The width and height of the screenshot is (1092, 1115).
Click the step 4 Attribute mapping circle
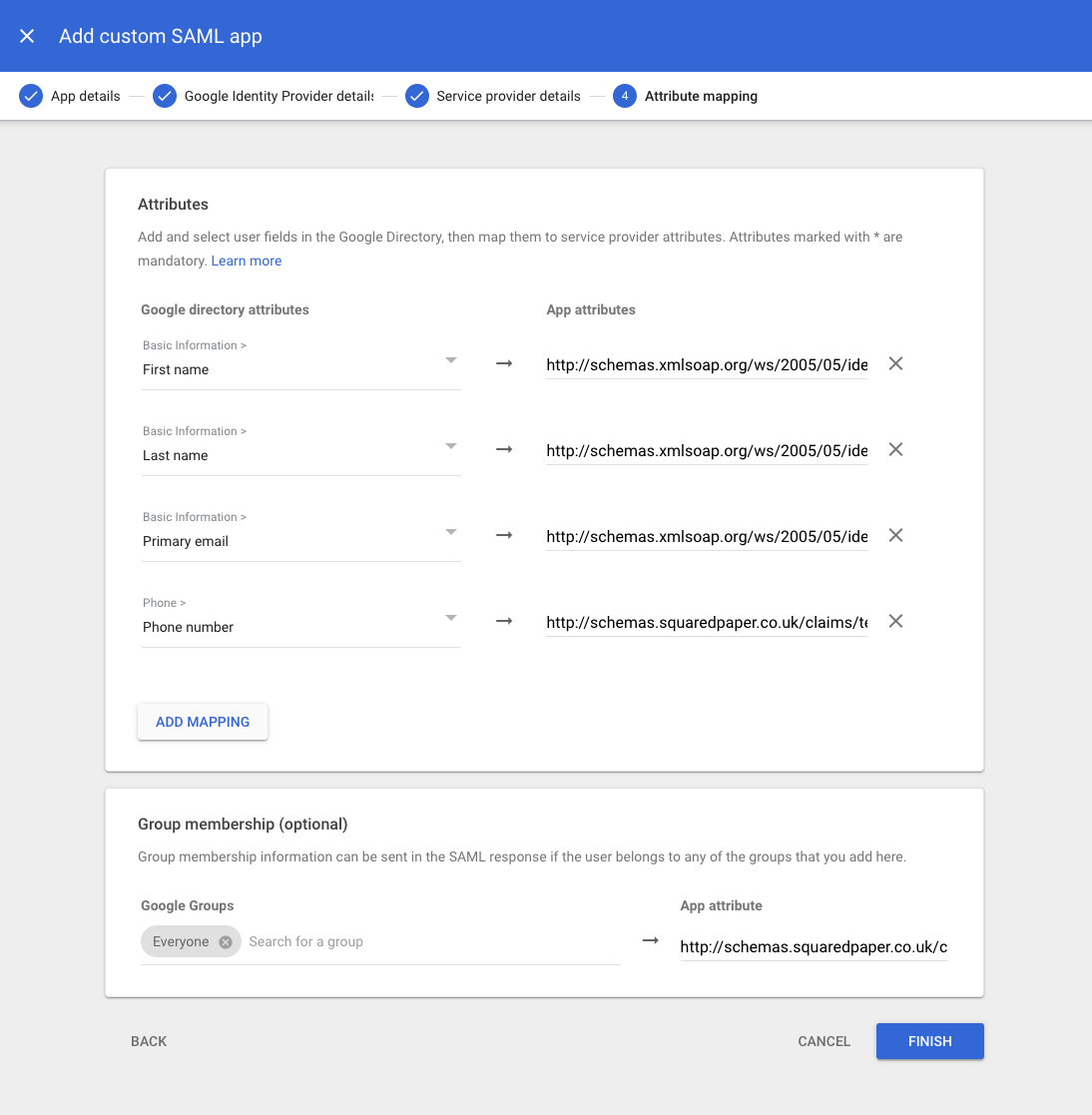(x=624, y=96)
